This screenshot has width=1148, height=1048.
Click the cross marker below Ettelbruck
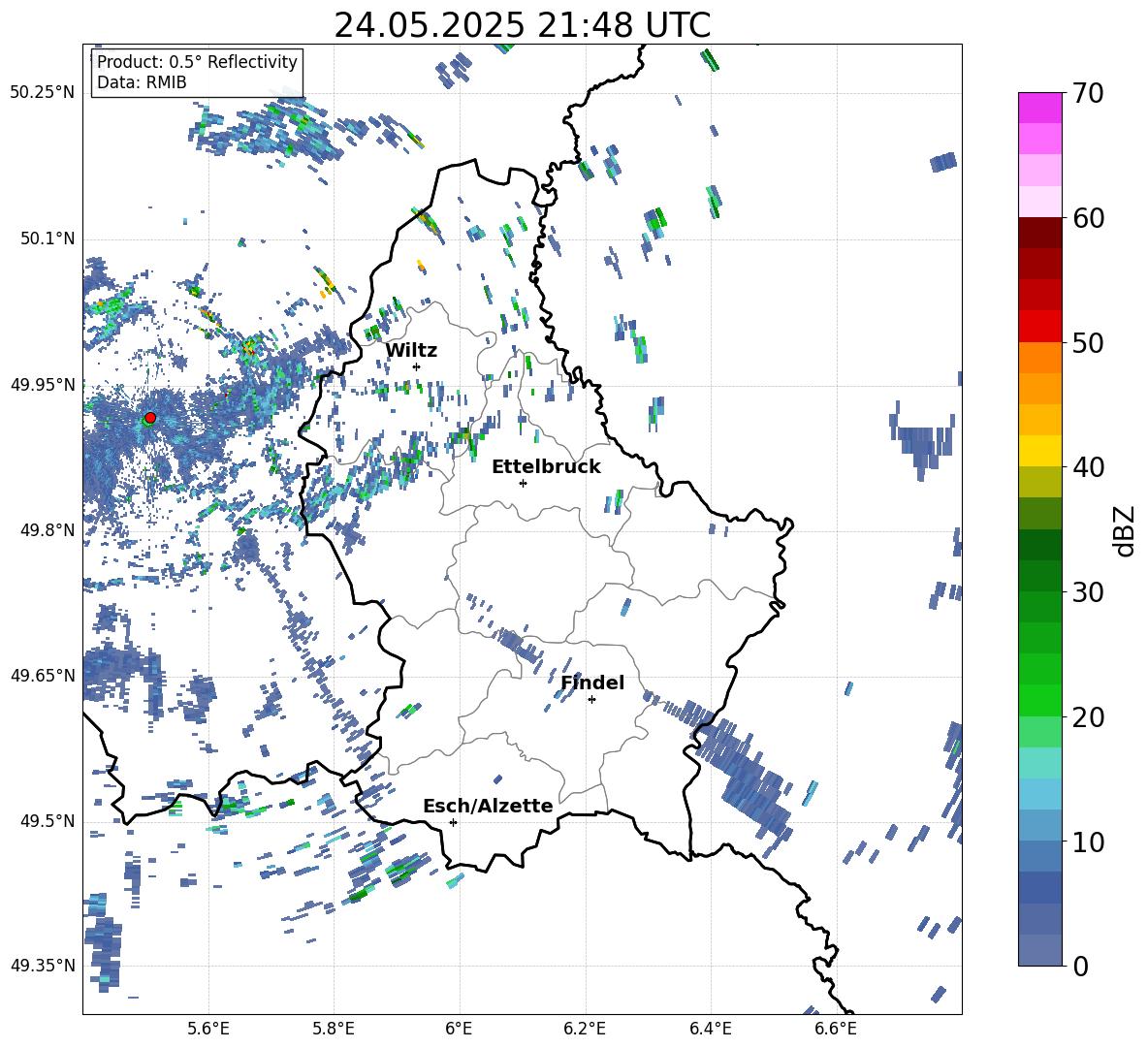523,483
